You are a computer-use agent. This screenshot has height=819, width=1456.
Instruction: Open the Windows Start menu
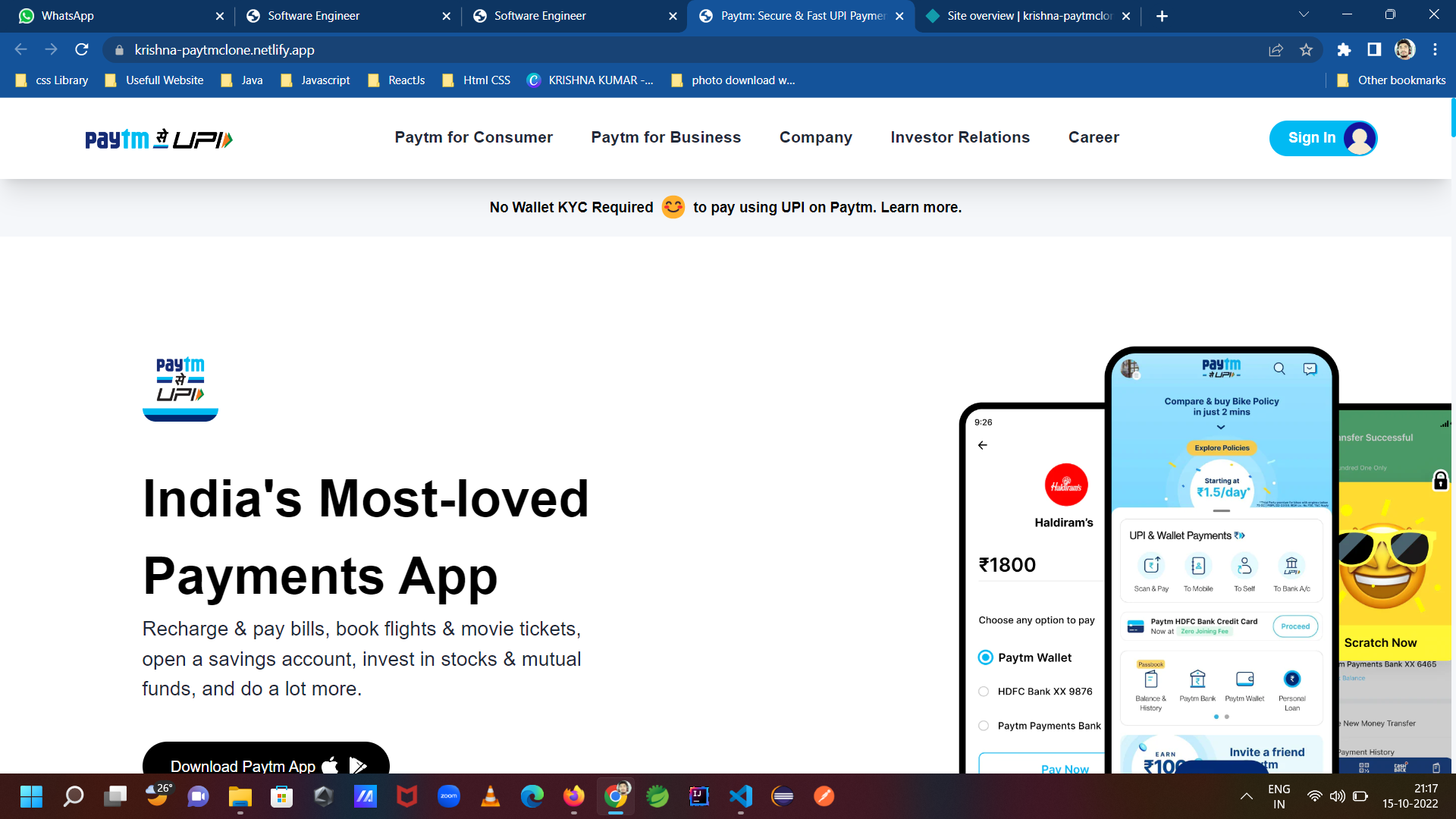click(x=32, y=795)
